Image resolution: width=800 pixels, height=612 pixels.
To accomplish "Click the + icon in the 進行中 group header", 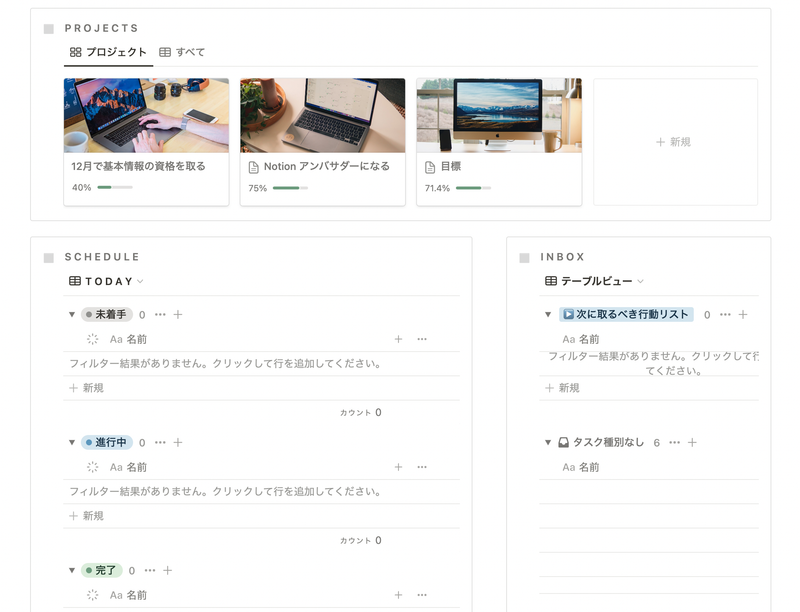I will (x=177, y=440).
